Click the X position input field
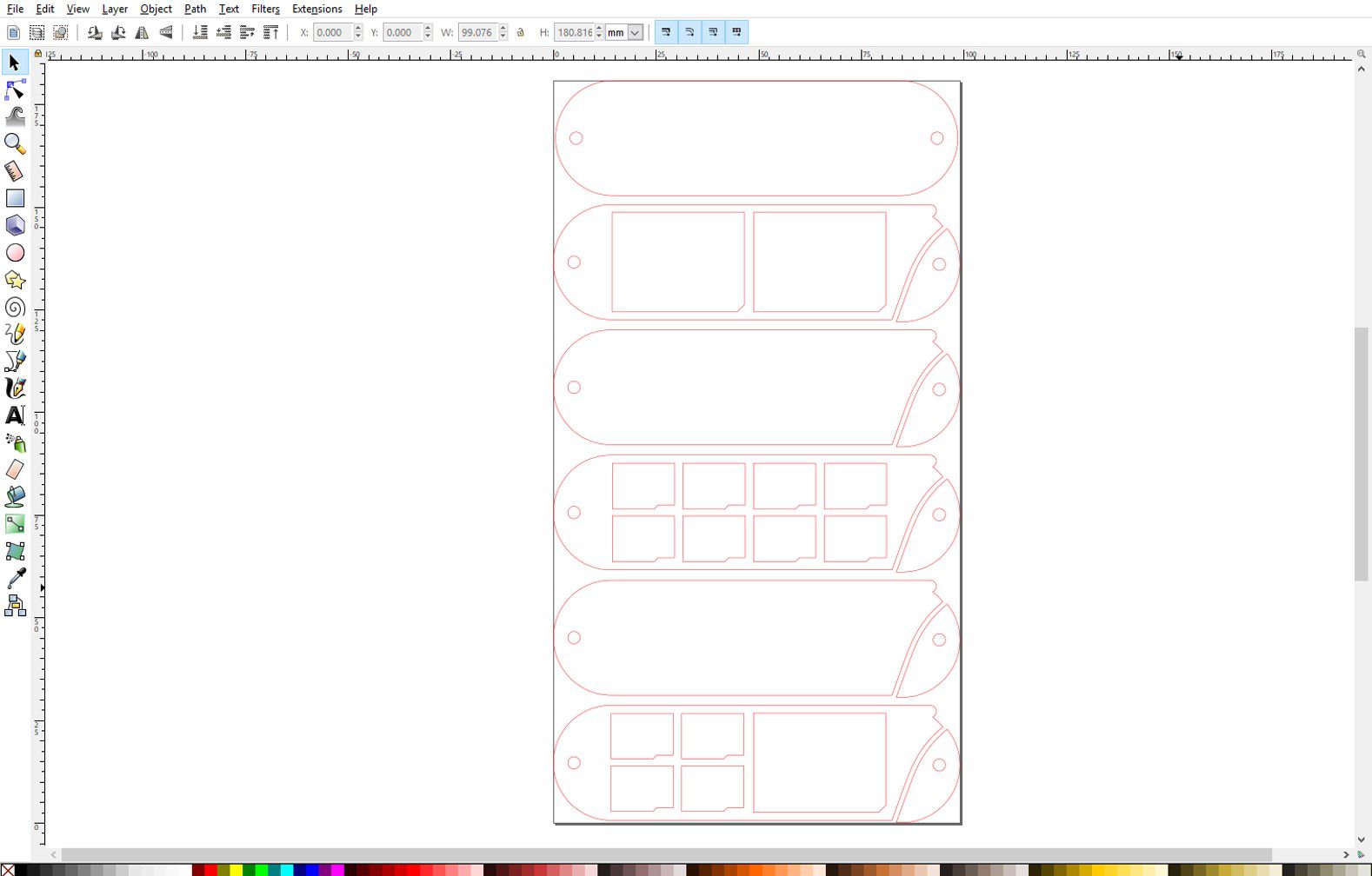This screenshot has height=876, width=1372. (x=331, y=33)
